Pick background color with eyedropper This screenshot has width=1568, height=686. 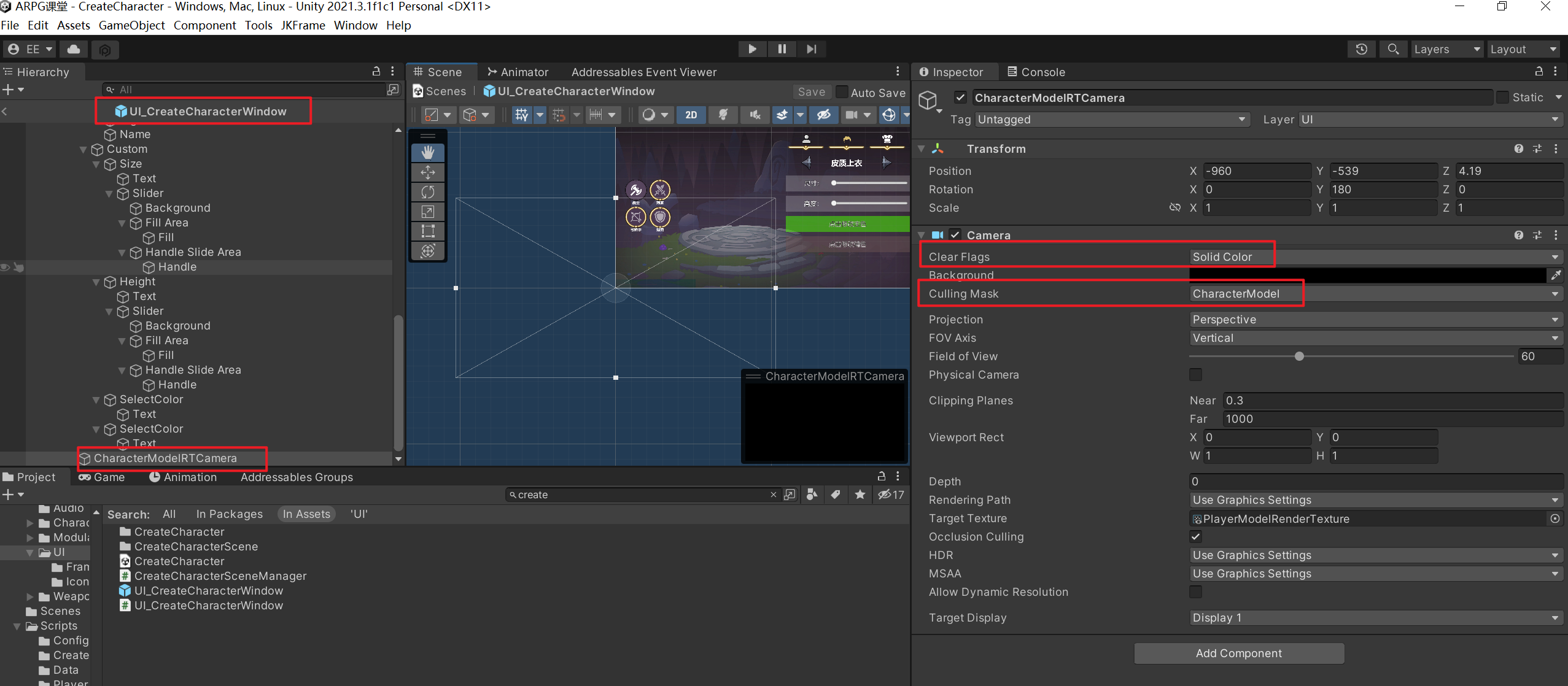(1556, 276)
